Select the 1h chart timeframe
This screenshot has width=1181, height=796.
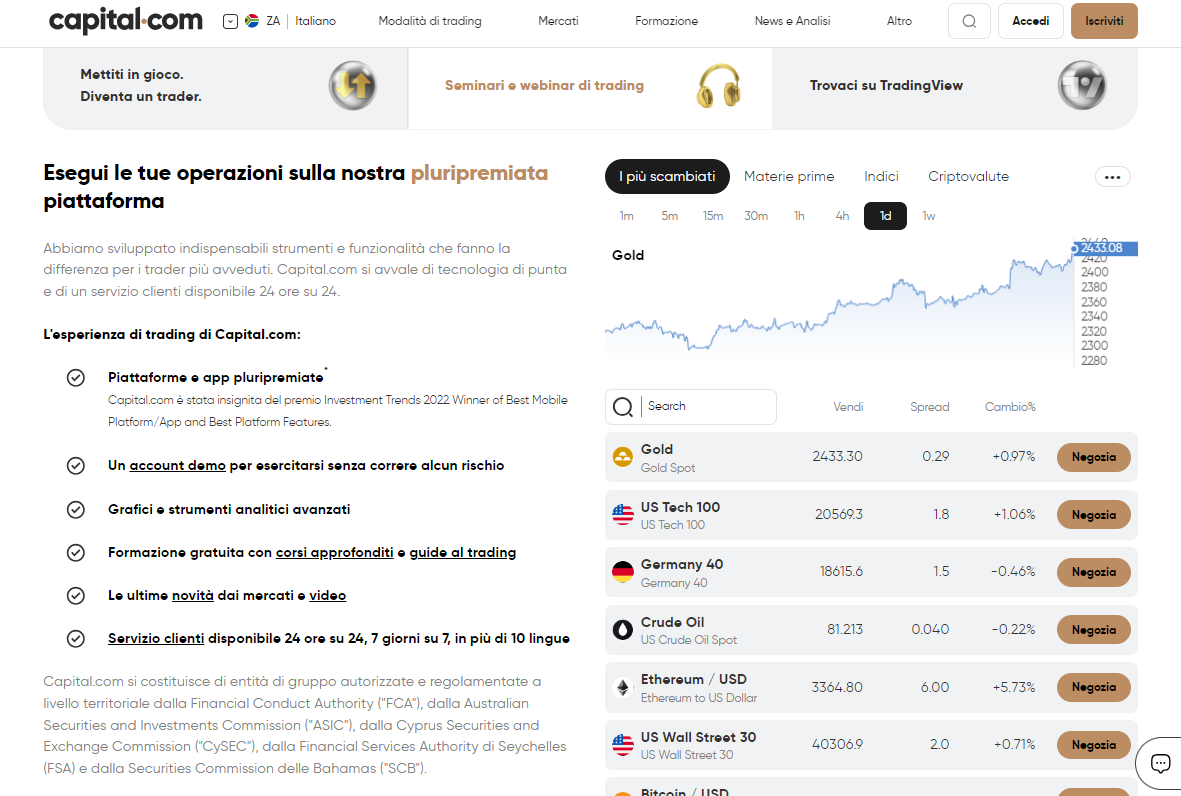pos(799,216)
